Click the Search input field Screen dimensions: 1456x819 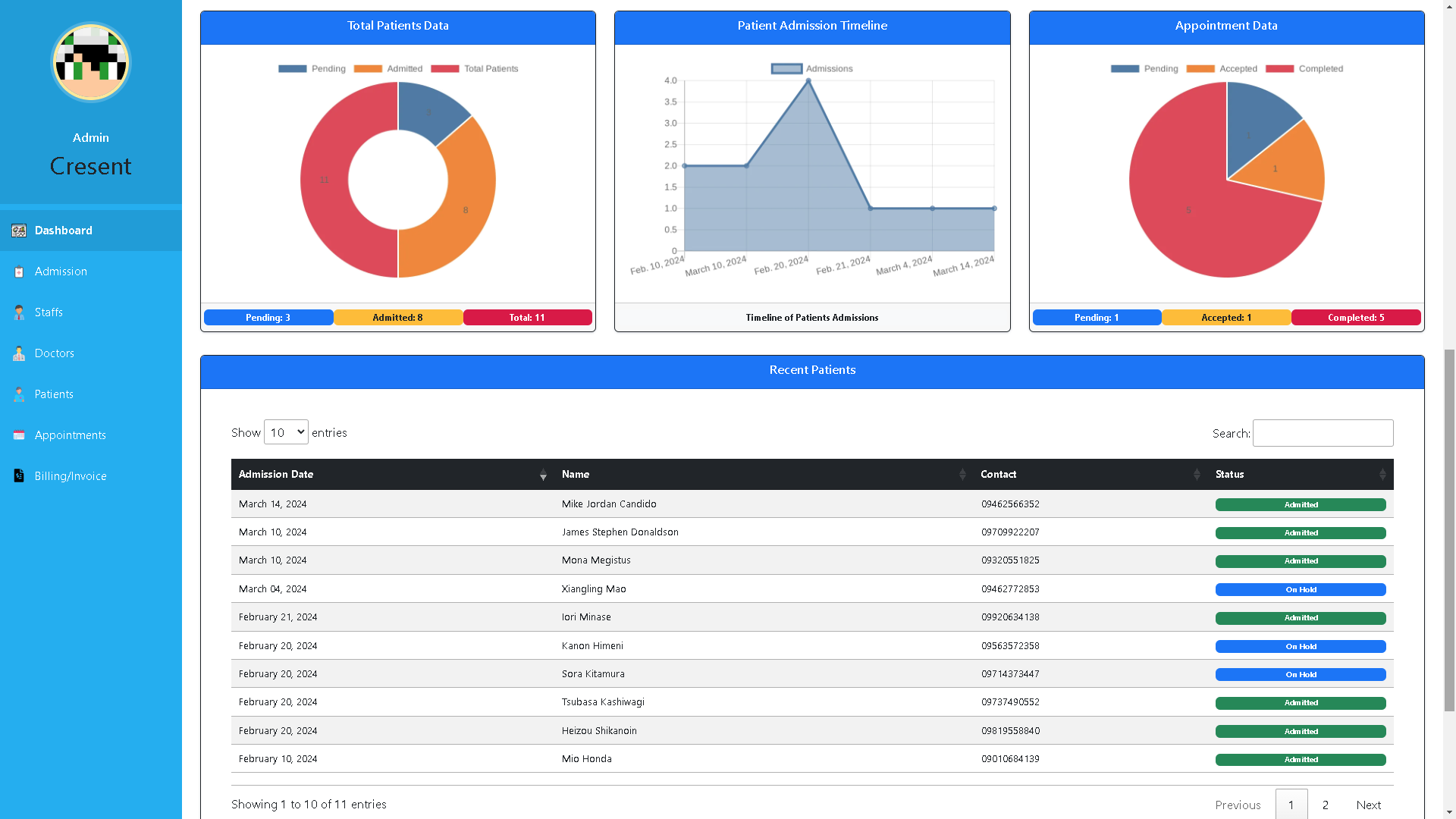point(1323,432)
